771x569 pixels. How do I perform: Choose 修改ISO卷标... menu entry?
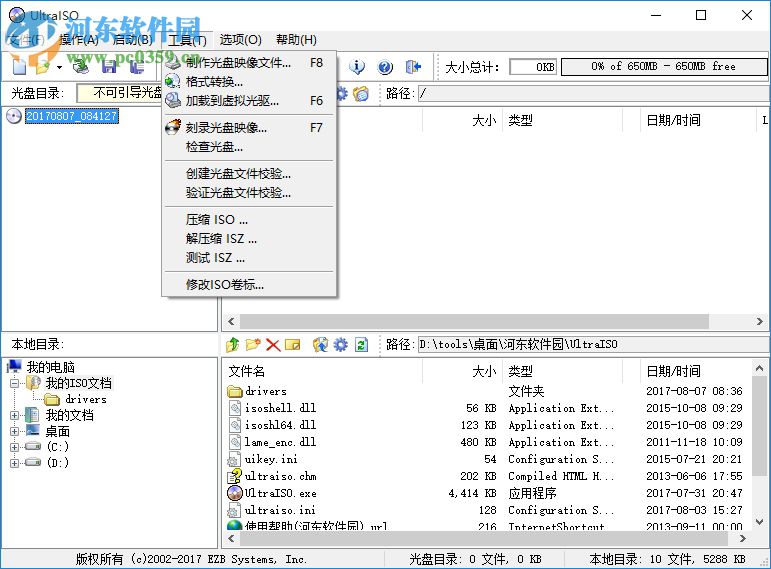coord(249,284)
